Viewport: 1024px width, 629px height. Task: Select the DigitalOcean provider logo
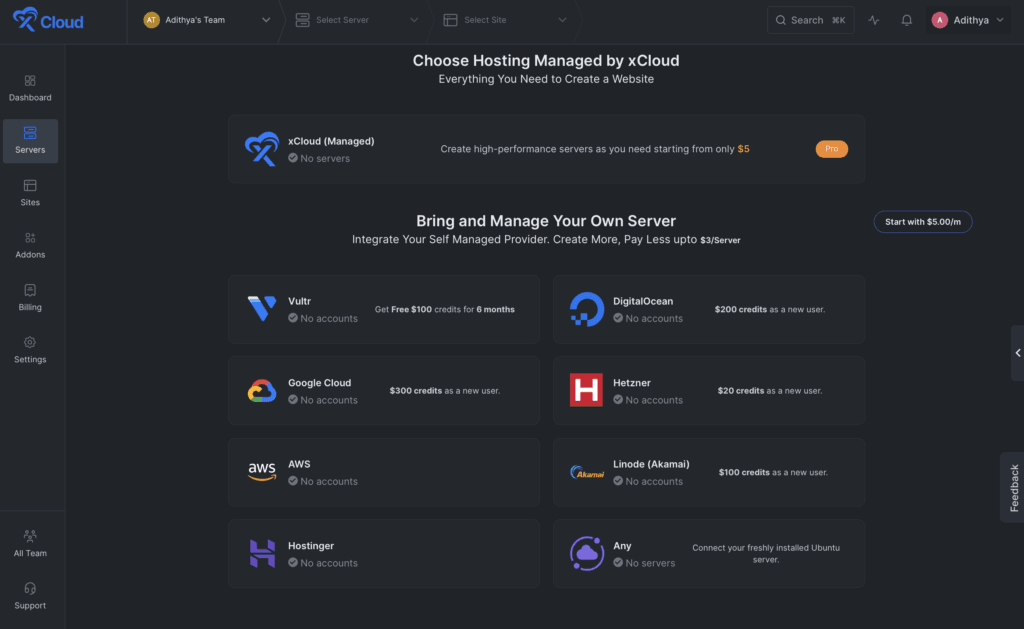[x=586, y=309]
